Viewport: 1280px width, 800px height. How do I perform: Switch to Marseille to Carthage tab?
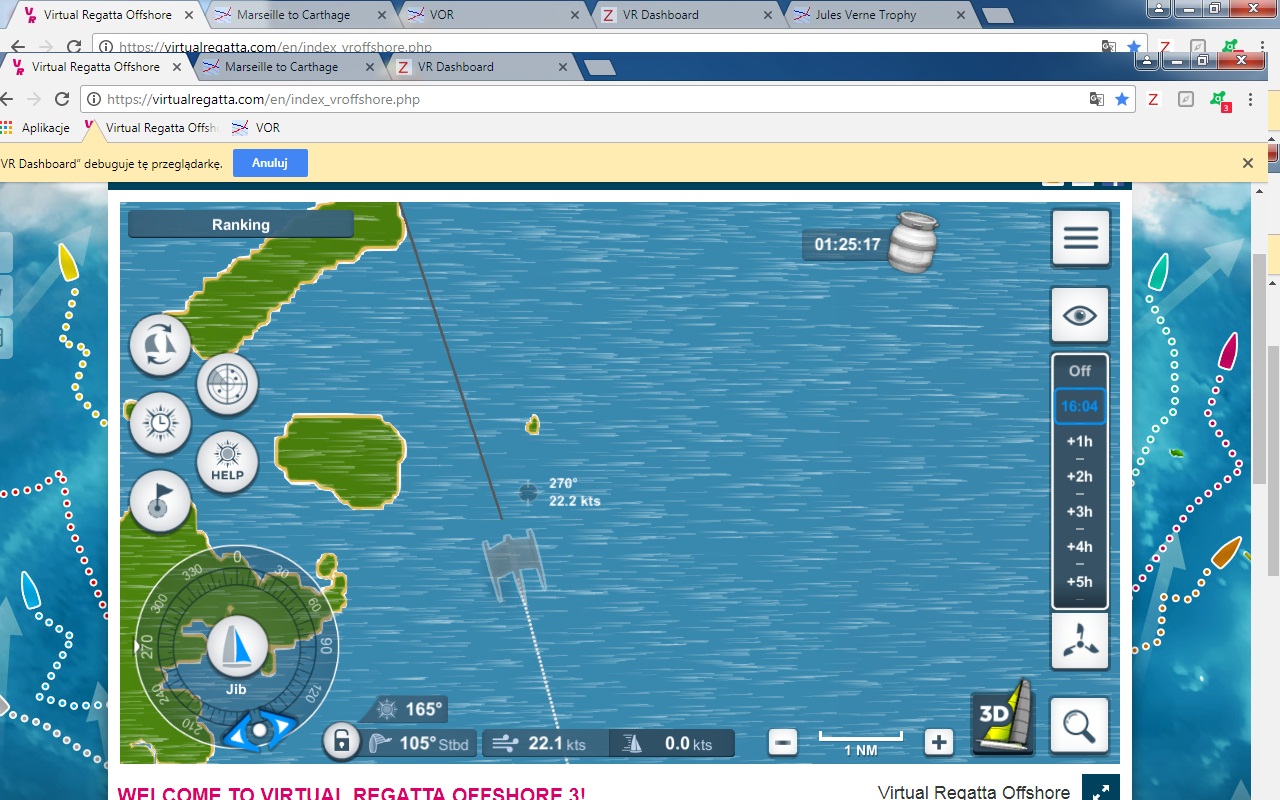click(x=281, y=67)
